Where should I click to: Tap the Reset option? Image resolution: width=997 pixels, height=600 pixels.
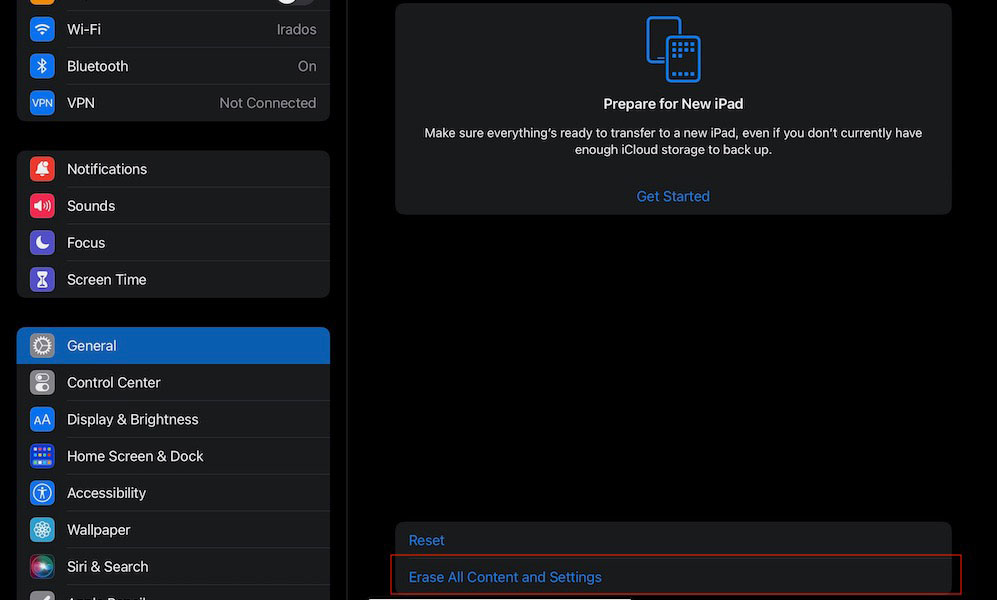pos(427,540)
